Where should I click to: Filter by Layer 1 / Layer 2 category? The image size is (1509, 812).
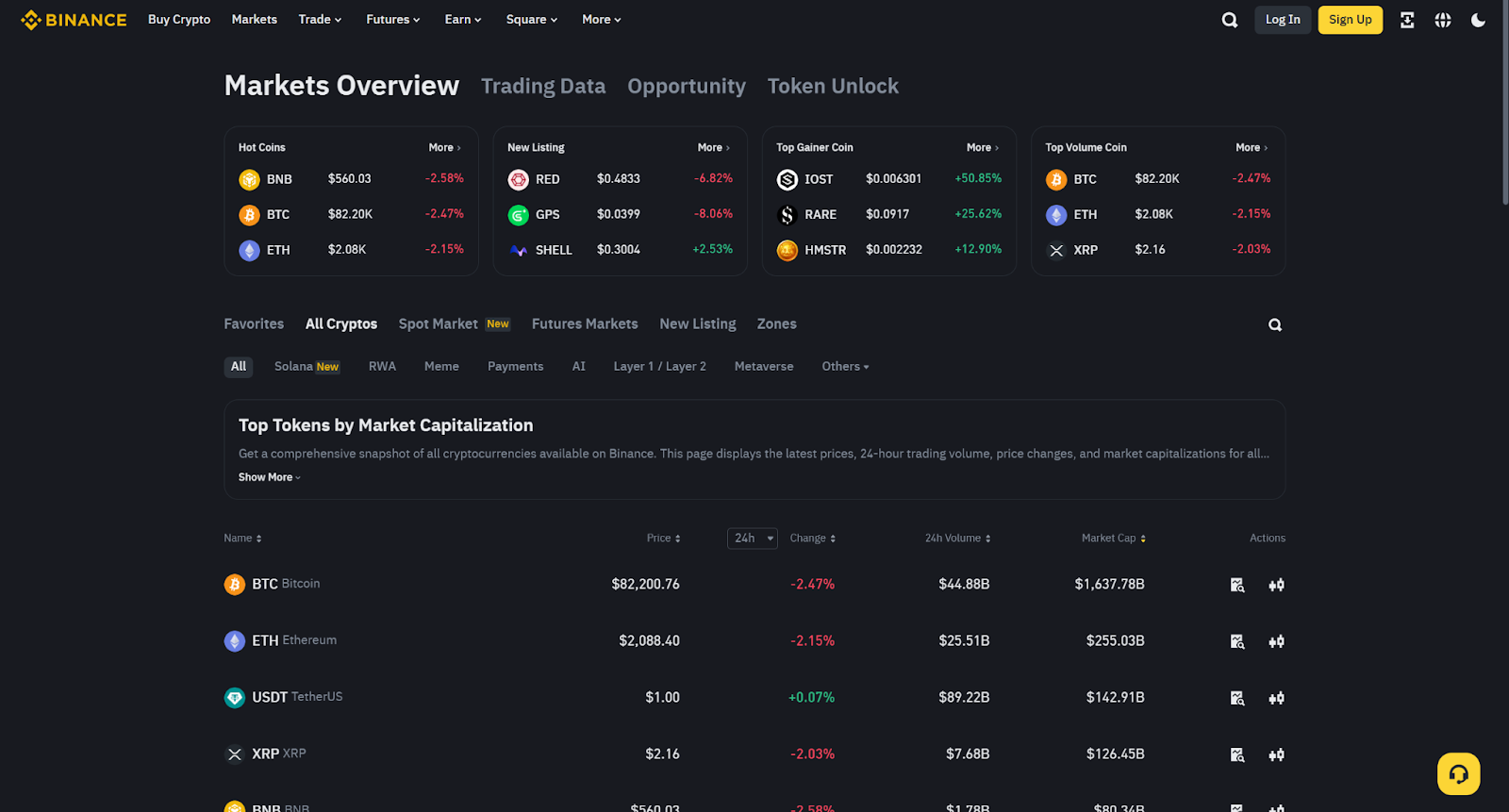(659, 366)
